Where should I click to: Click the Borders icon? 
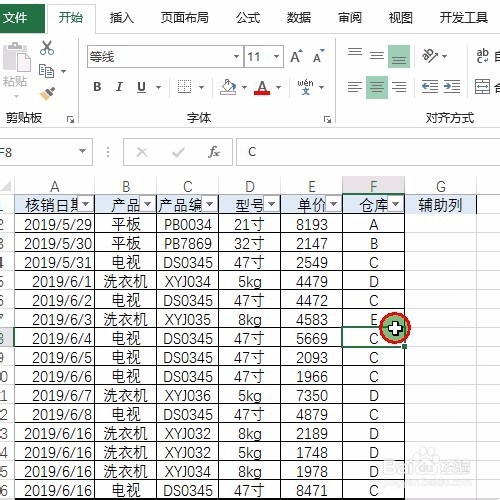click(184, 87)
